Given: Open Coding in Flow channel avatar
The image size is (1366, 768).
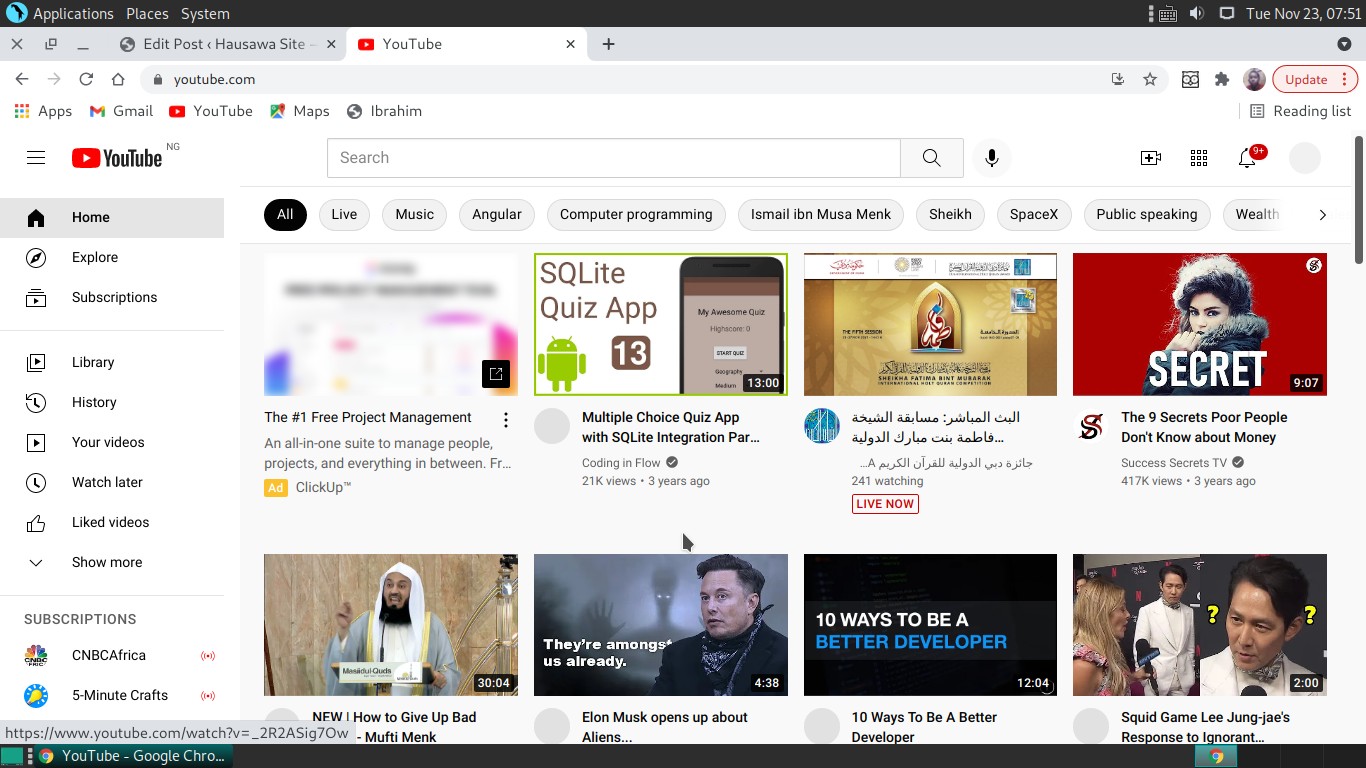Looking at the screenshot, I should 552,426.
